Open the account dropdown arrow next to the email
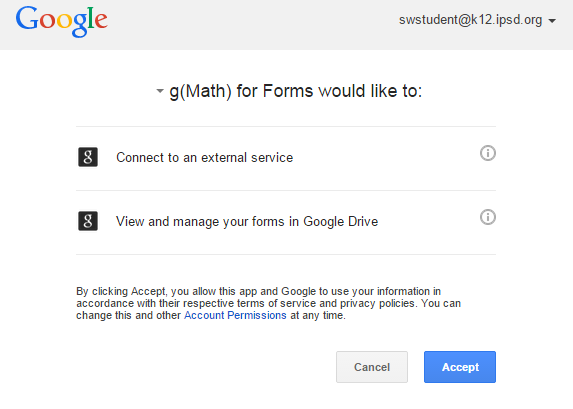The height and width of the screenshot is (409, 573). (552, 21)
